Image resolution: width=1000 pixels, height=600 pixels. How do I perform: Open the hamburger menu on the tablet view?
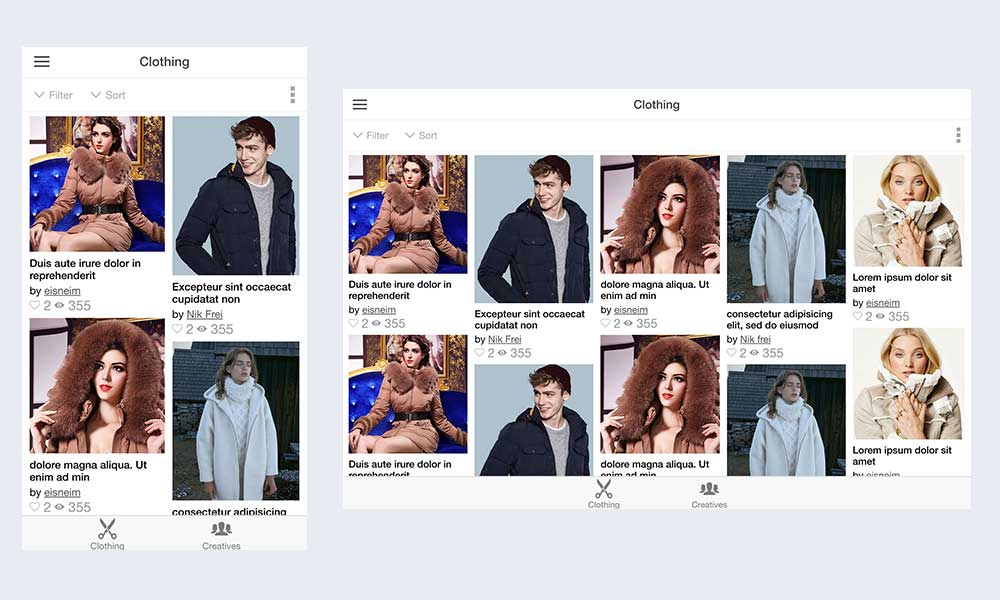coord(360,104)
